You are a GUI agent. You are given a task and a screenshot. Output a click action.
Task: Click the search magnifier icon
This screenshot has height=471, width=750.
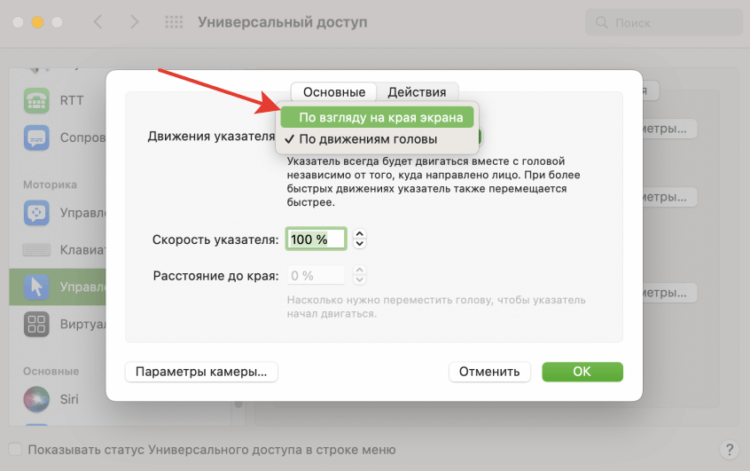602,22
